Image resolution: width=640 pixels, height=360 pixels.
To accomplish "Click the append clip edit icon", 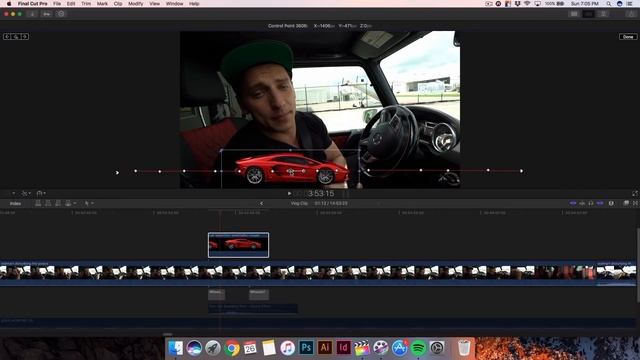I will [x=58, y=203].
